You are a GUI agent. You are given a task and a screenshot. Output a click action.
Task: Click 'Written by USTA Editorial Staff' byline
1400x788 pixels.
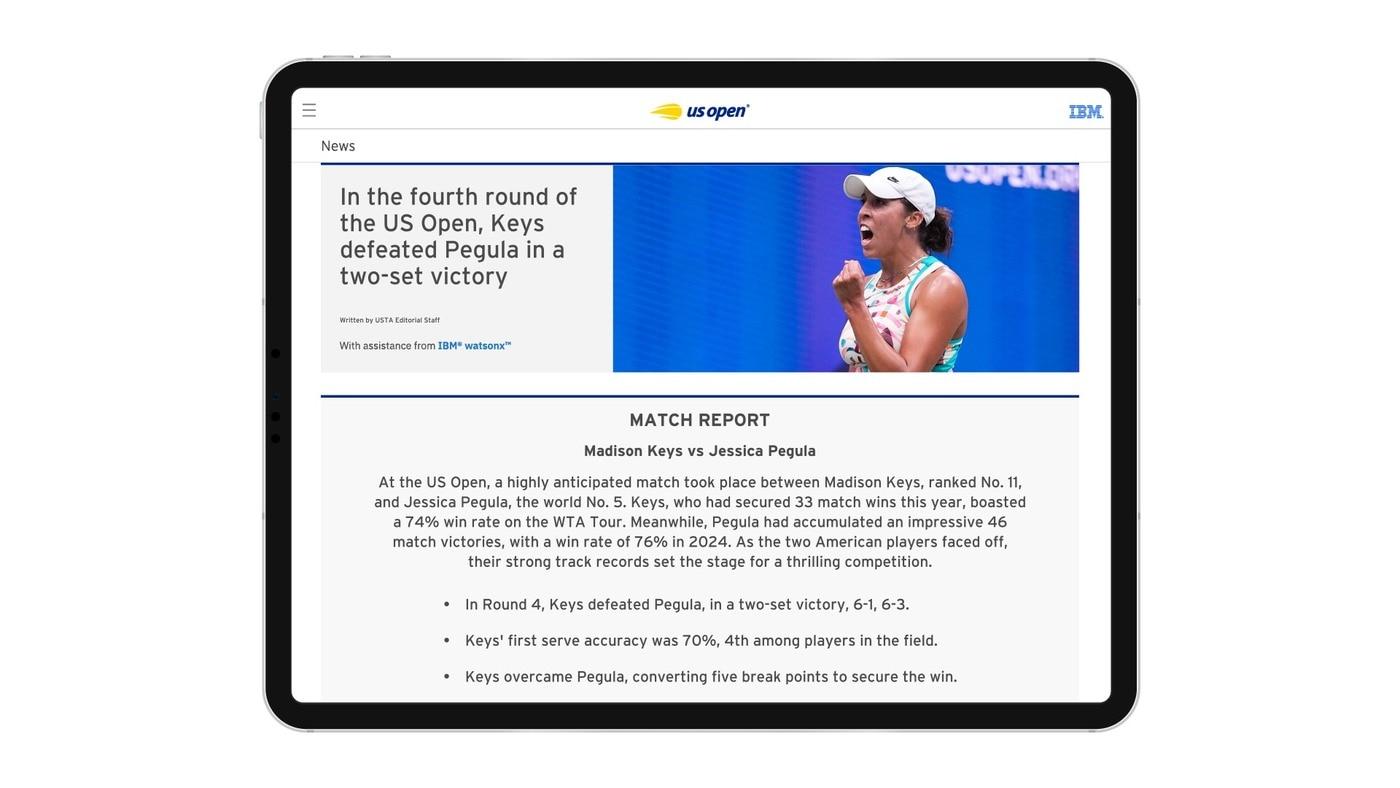[389, 320]
